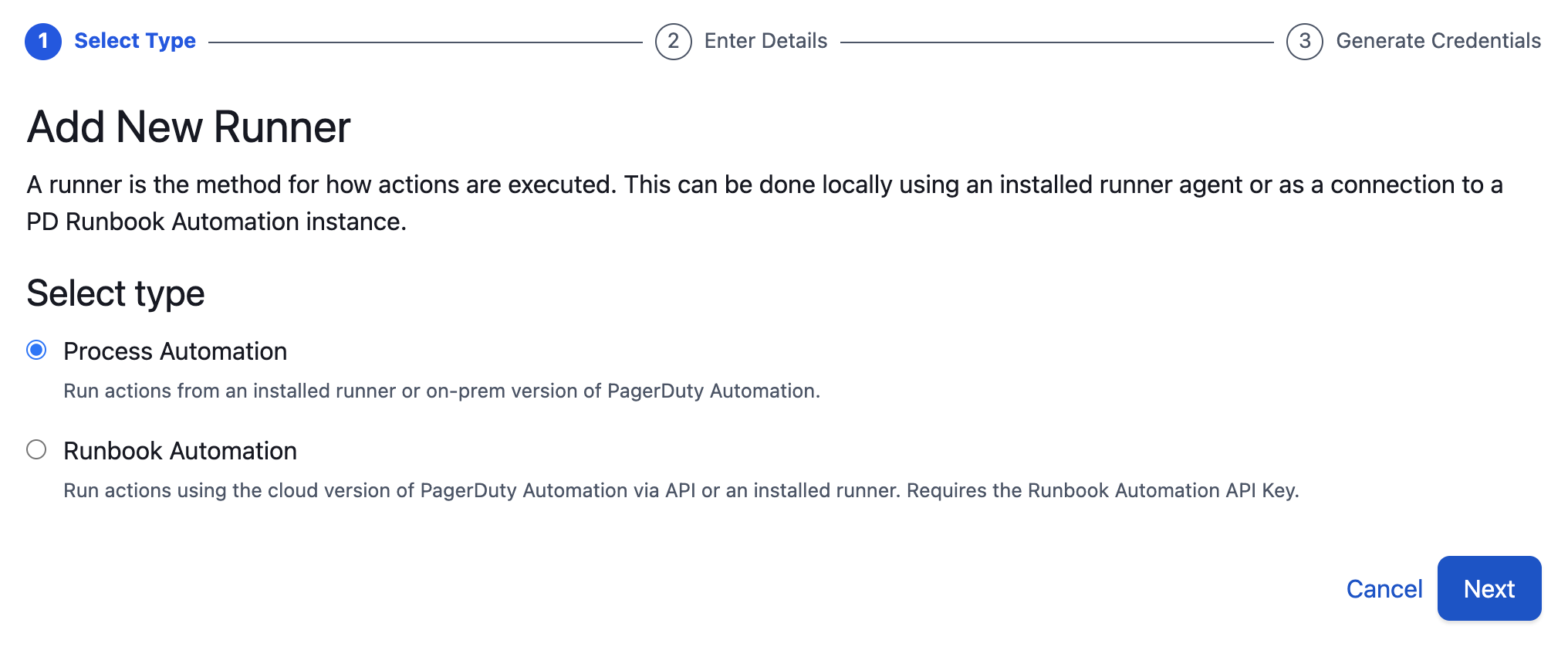Click the step 3 circle icon
The image size is (1568, 647).
pyautogui.click(x=1305, y=41)
